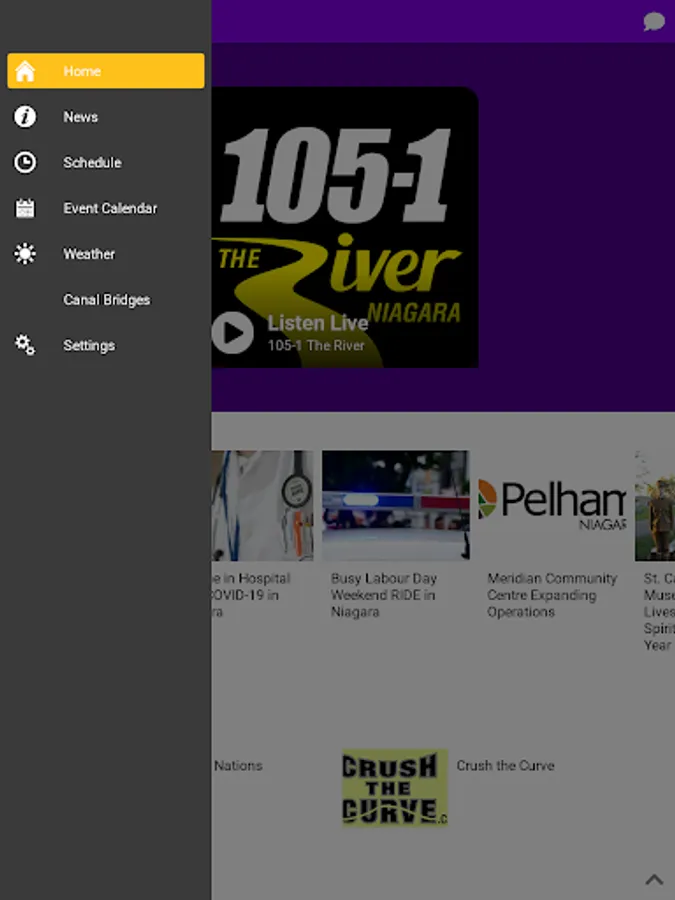Viewport: 675px width, 900px height.
Task: Open the police lights news thumbnail
Action: (x=395, y=505)
